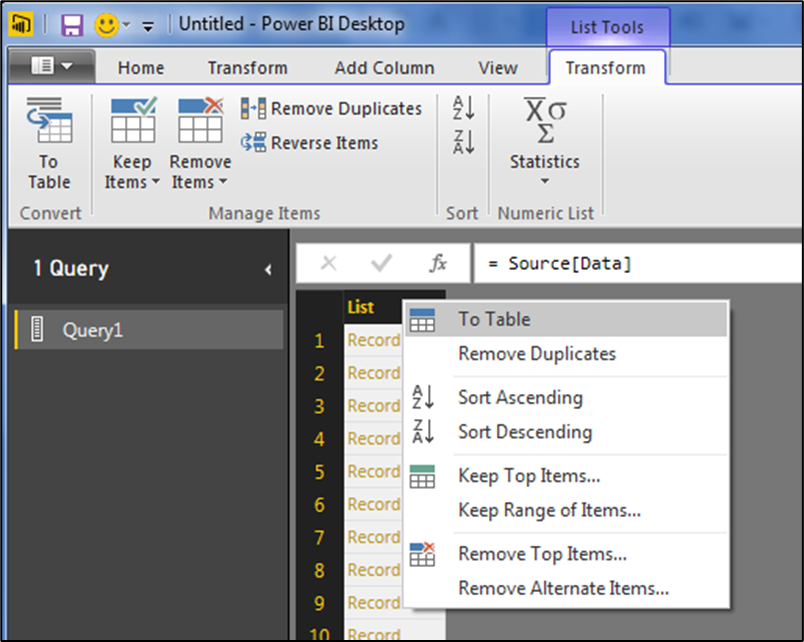Click the List column header
Viewport: 804px width, 642px height.
point(372,307)
